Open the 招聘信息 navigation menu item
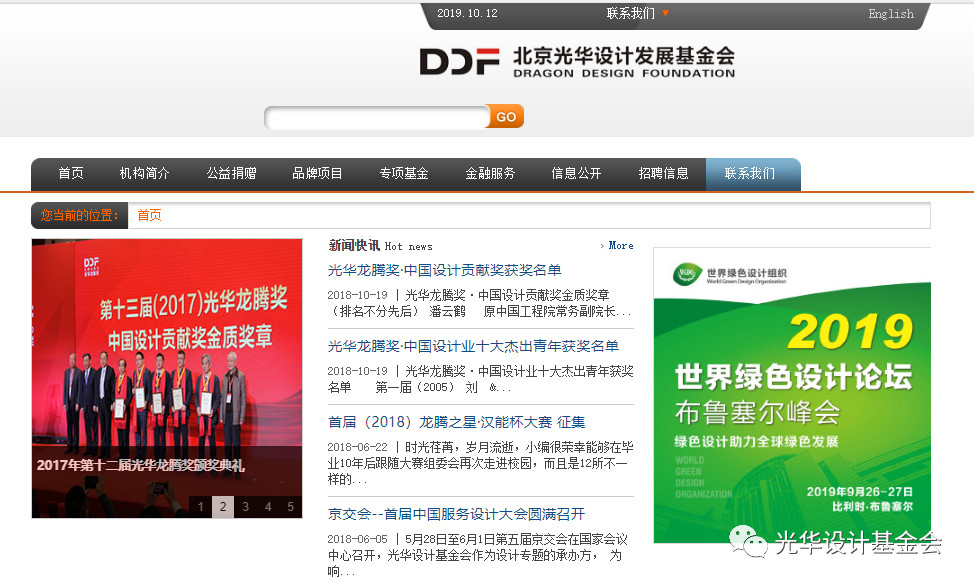The image size is (974, 586). click(663, 173)
